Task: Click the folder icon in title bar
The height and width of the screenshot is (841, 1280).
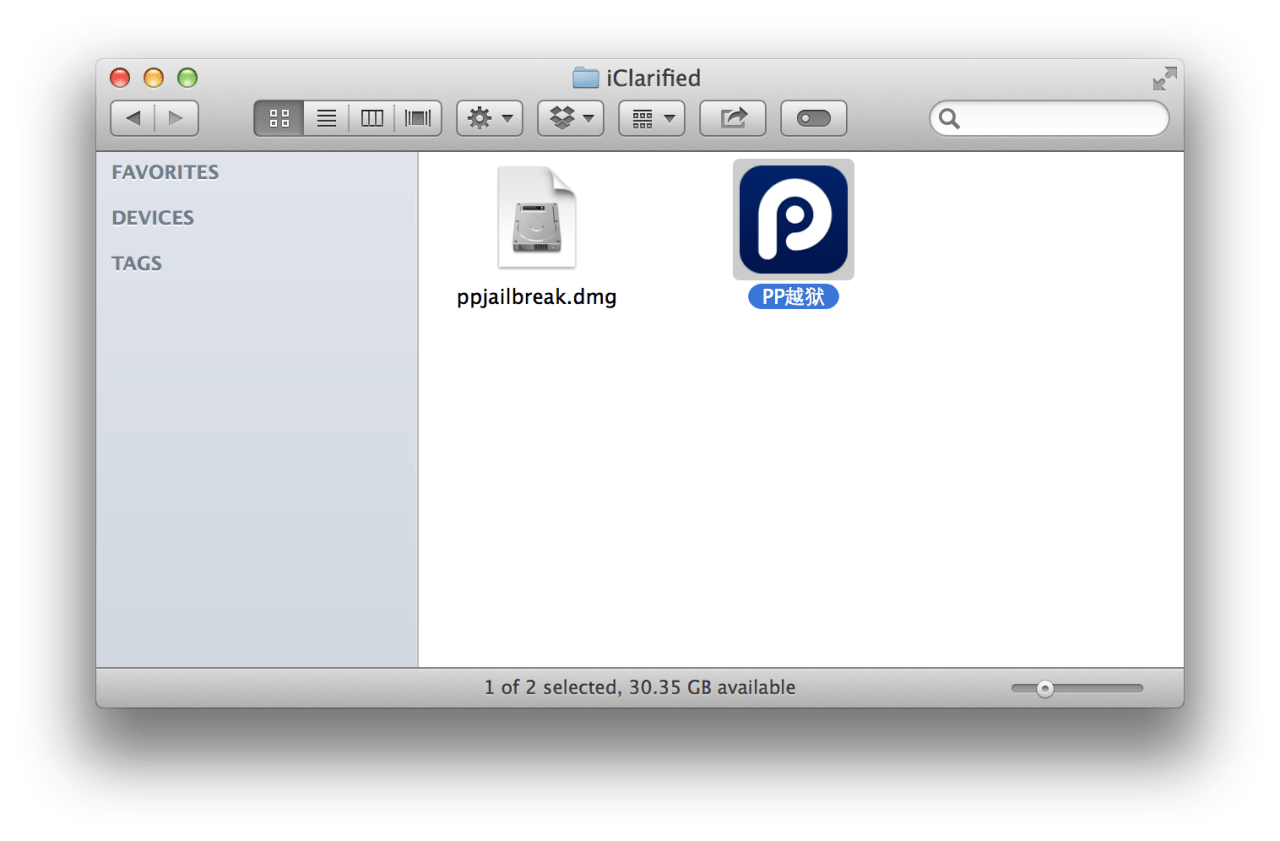Action: click(x=585, y=78)
